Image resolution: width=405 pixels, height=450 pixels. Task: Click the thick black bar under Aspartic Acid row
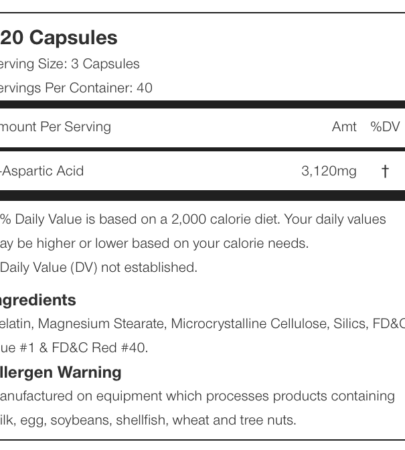202,195
